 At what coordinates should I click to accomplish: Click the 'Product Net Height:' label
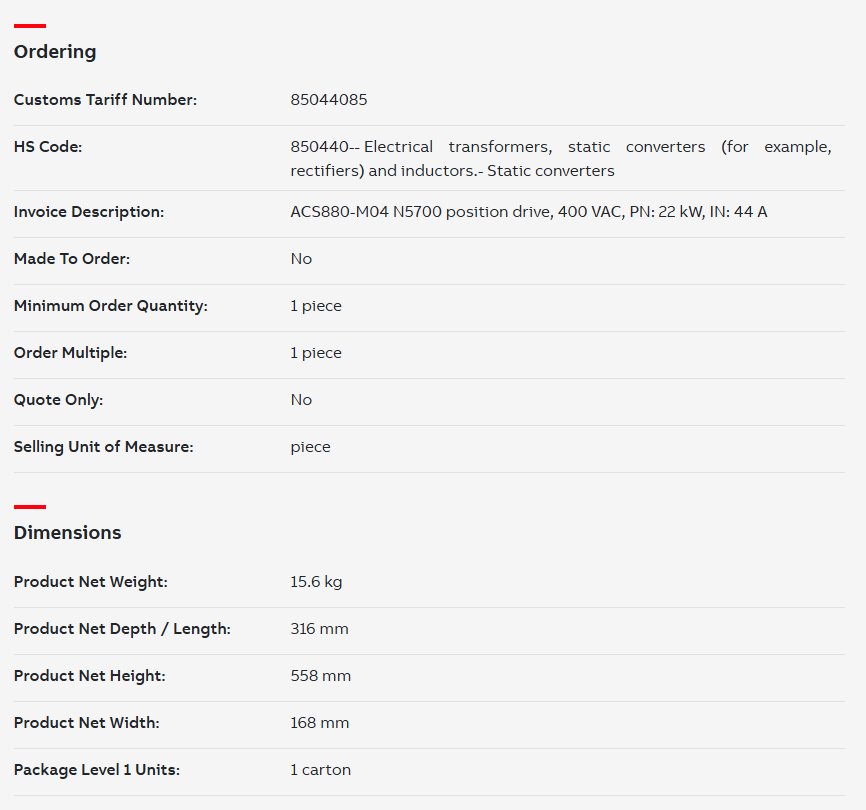coord(89,675)
